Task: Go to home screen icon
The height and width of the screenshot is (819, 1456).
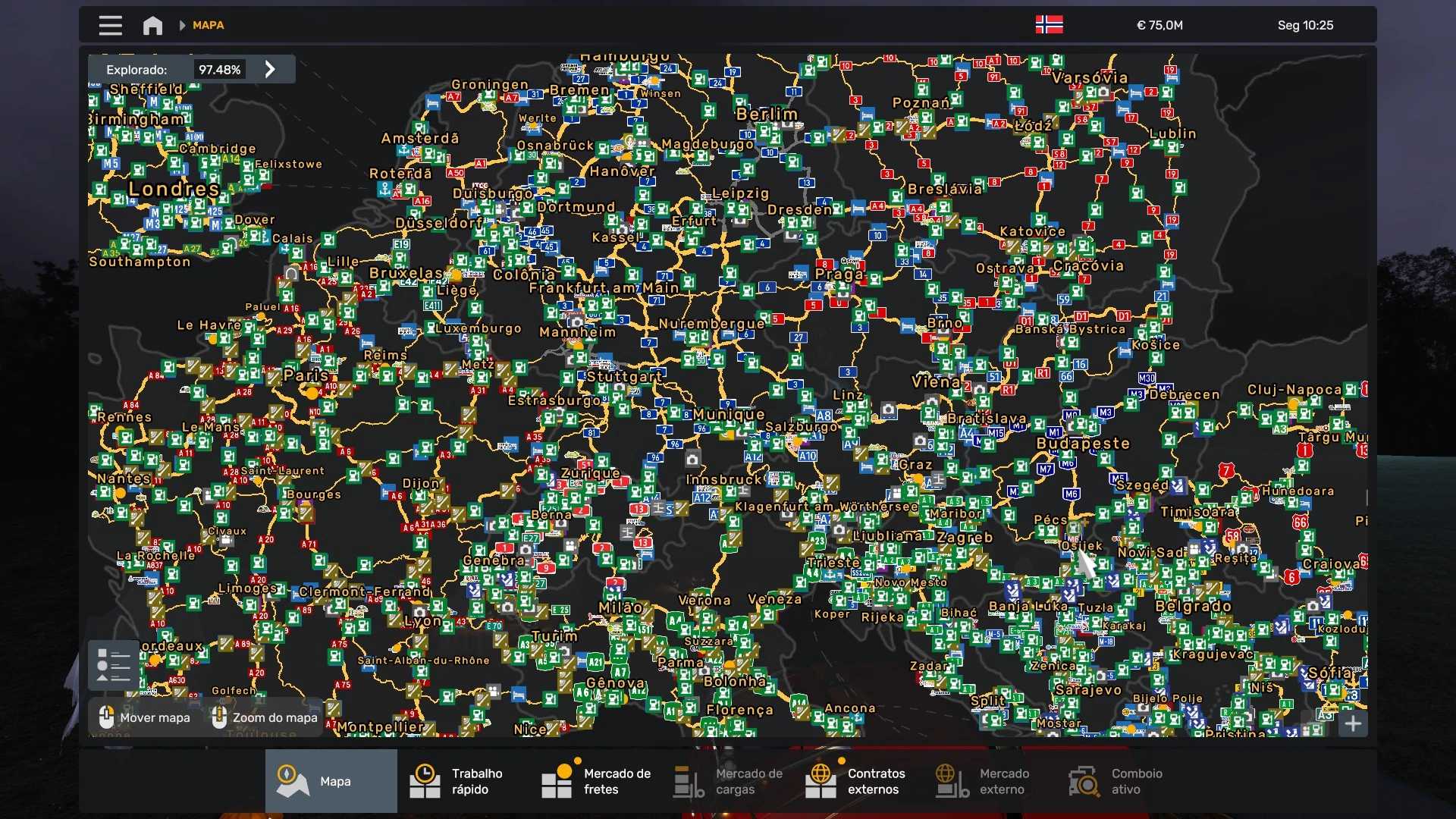Action: coord(152,25)
